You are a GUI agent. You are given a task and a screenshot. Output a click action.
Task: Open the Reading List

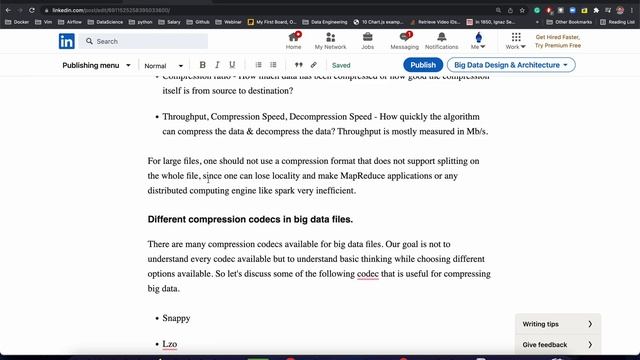click(617, 22)
